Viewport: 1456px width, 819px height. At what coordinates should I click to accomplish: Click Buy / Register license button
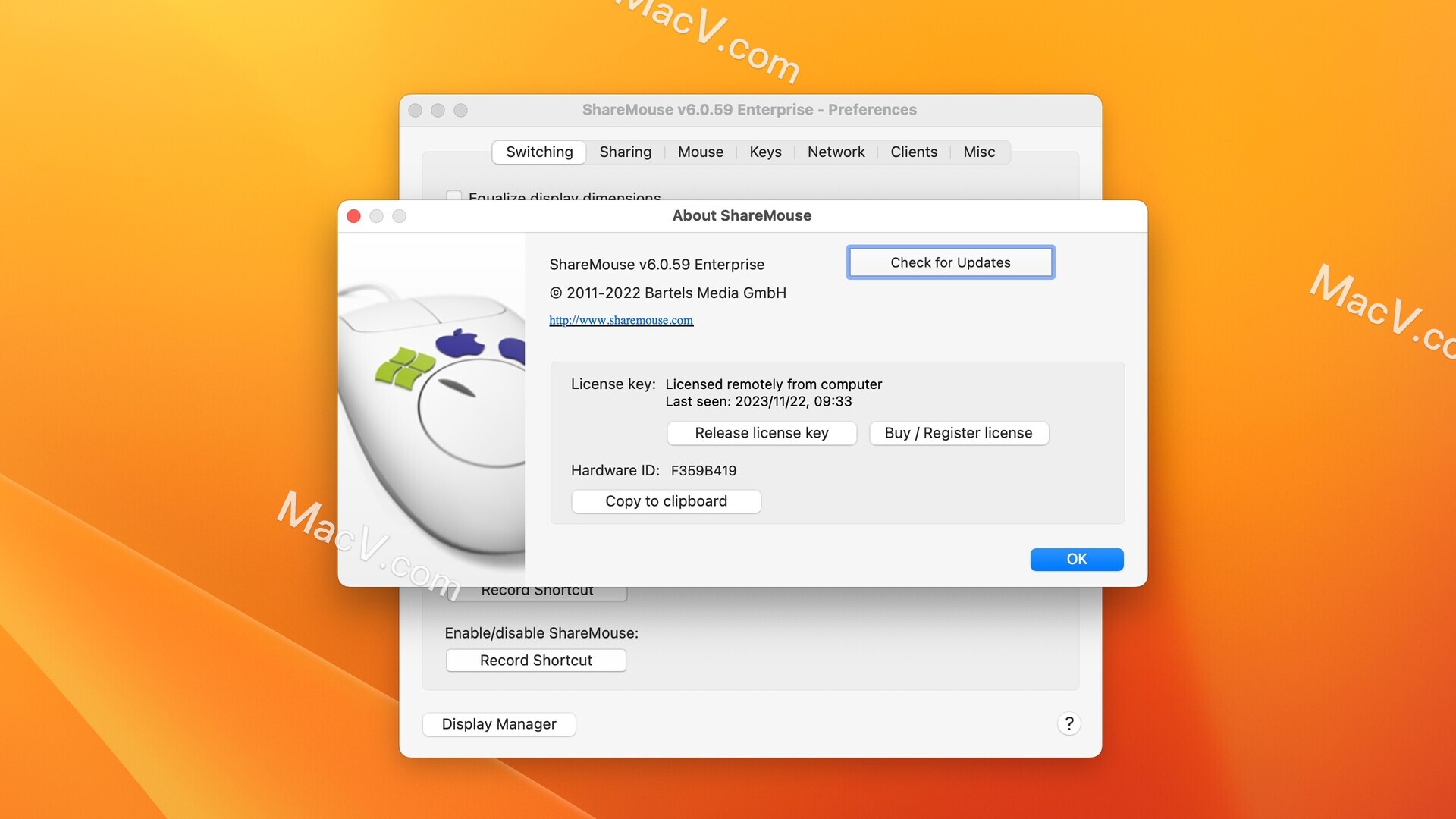(x=958, y=432)
